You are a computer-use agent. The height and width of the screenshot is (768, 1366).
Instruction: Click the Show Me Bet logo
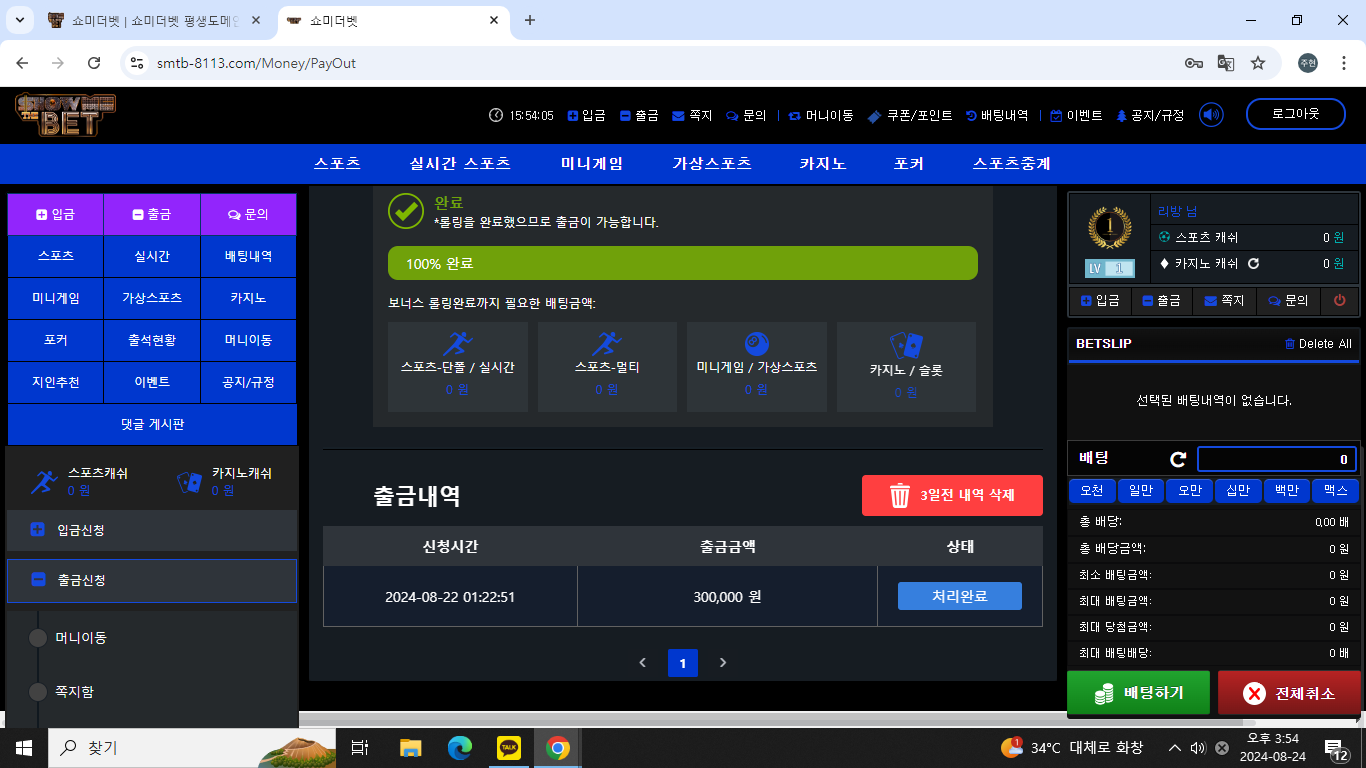tap(65, 115)
